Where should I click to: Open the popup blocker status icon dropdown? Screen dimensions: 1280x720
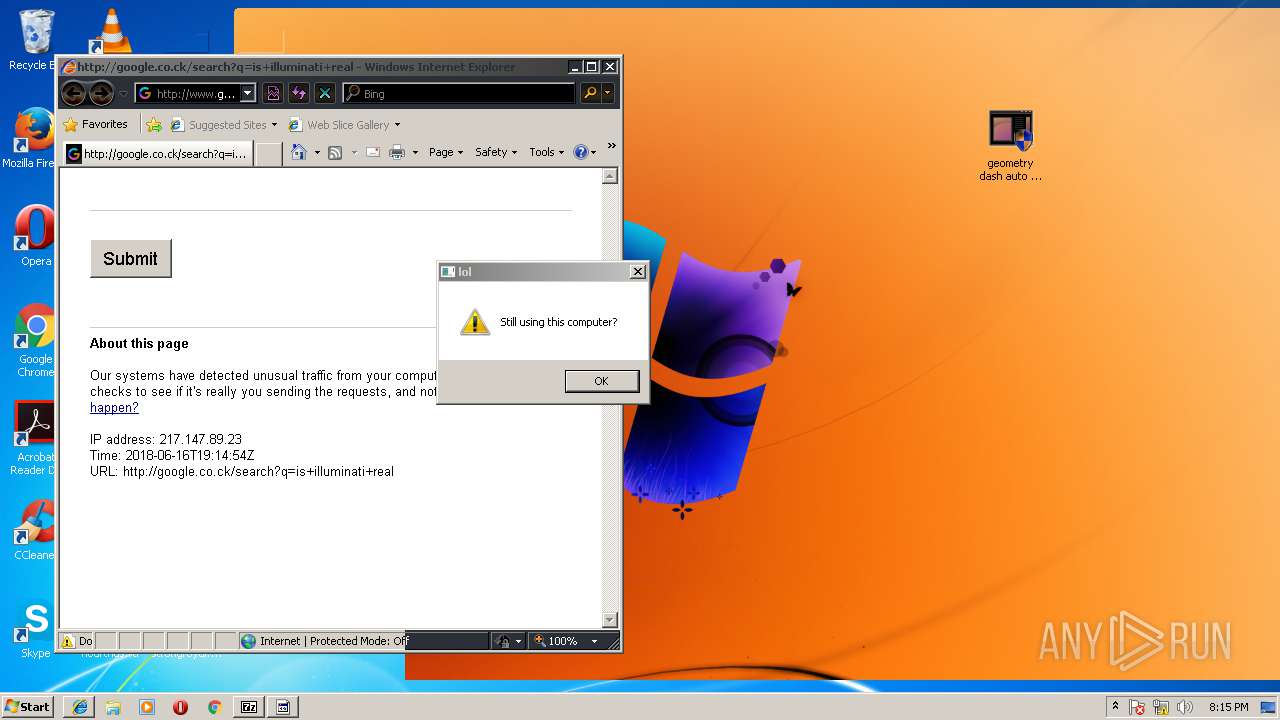tap(509, 641)
